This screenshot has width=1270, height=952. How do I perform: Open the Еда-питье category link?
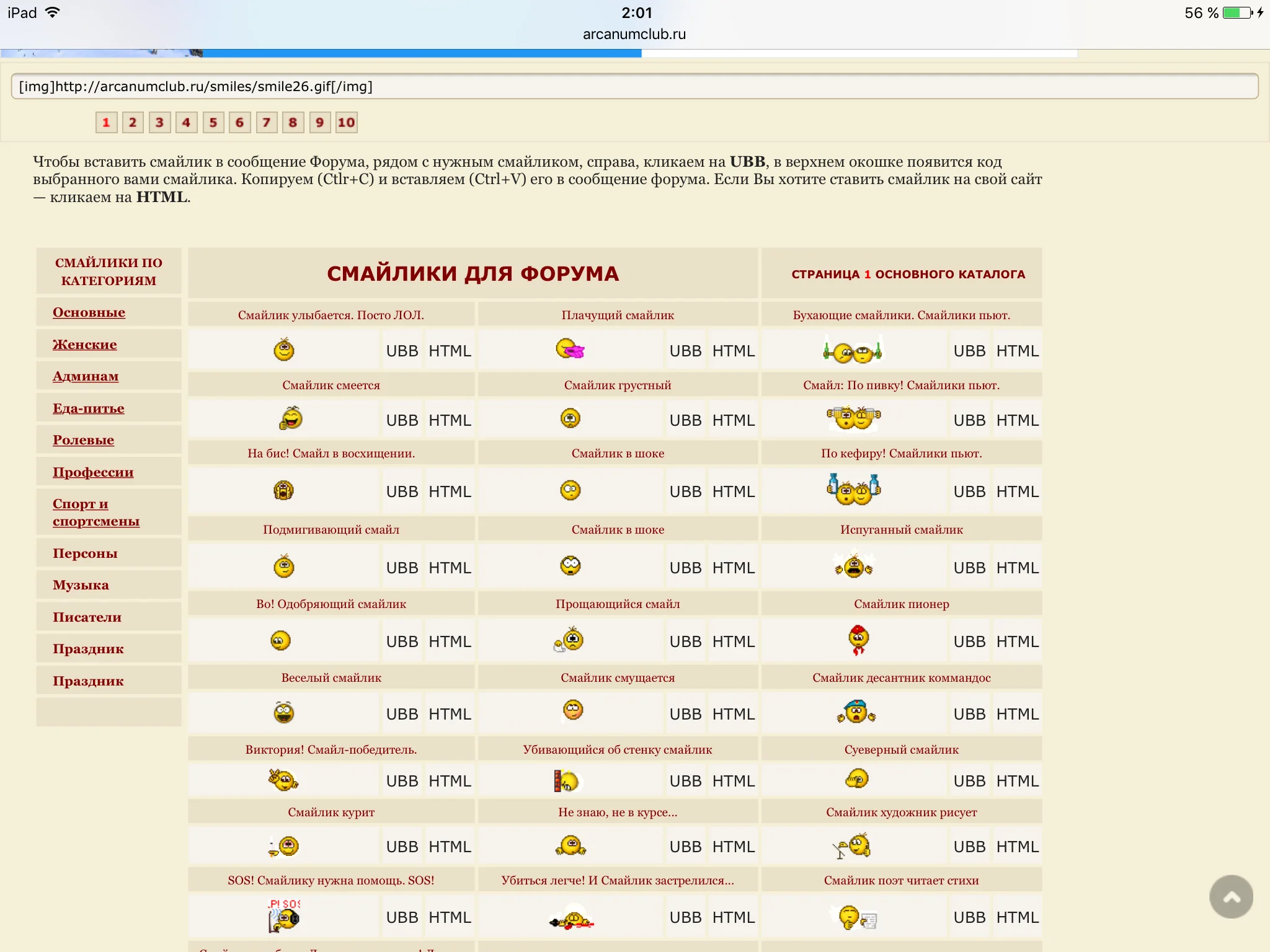(x=89, y=408)
